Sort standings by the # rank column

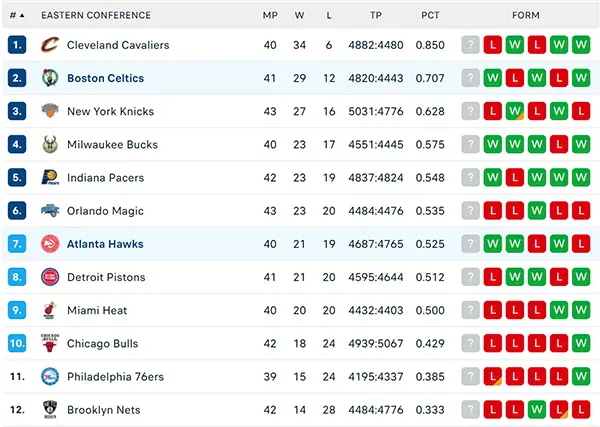17,15
